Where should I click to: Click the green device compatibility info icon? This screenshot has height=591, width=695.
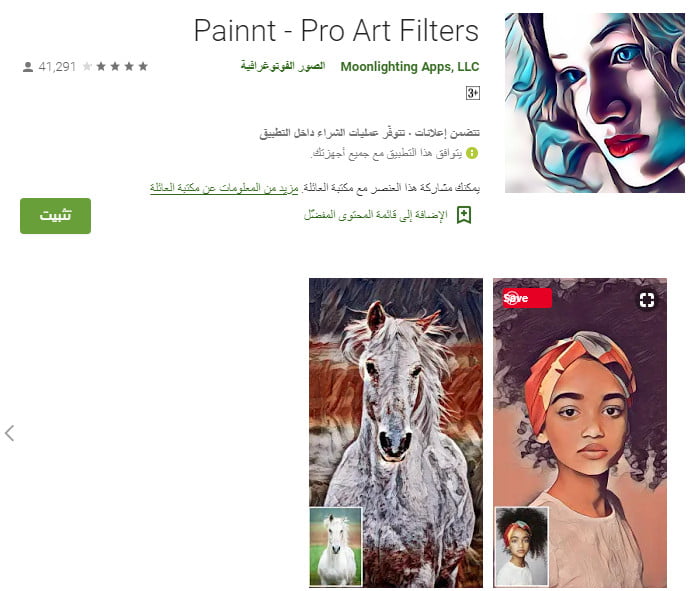(472, 153)
